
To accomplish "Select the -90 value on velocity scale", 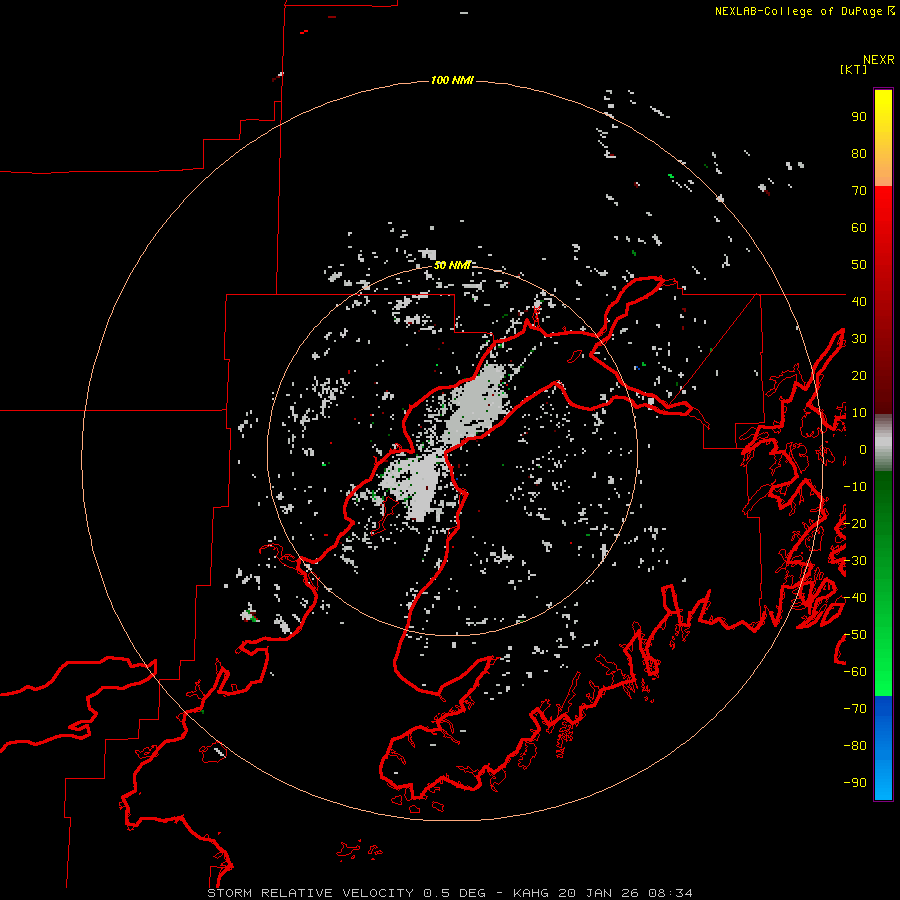I will [855, 783].
